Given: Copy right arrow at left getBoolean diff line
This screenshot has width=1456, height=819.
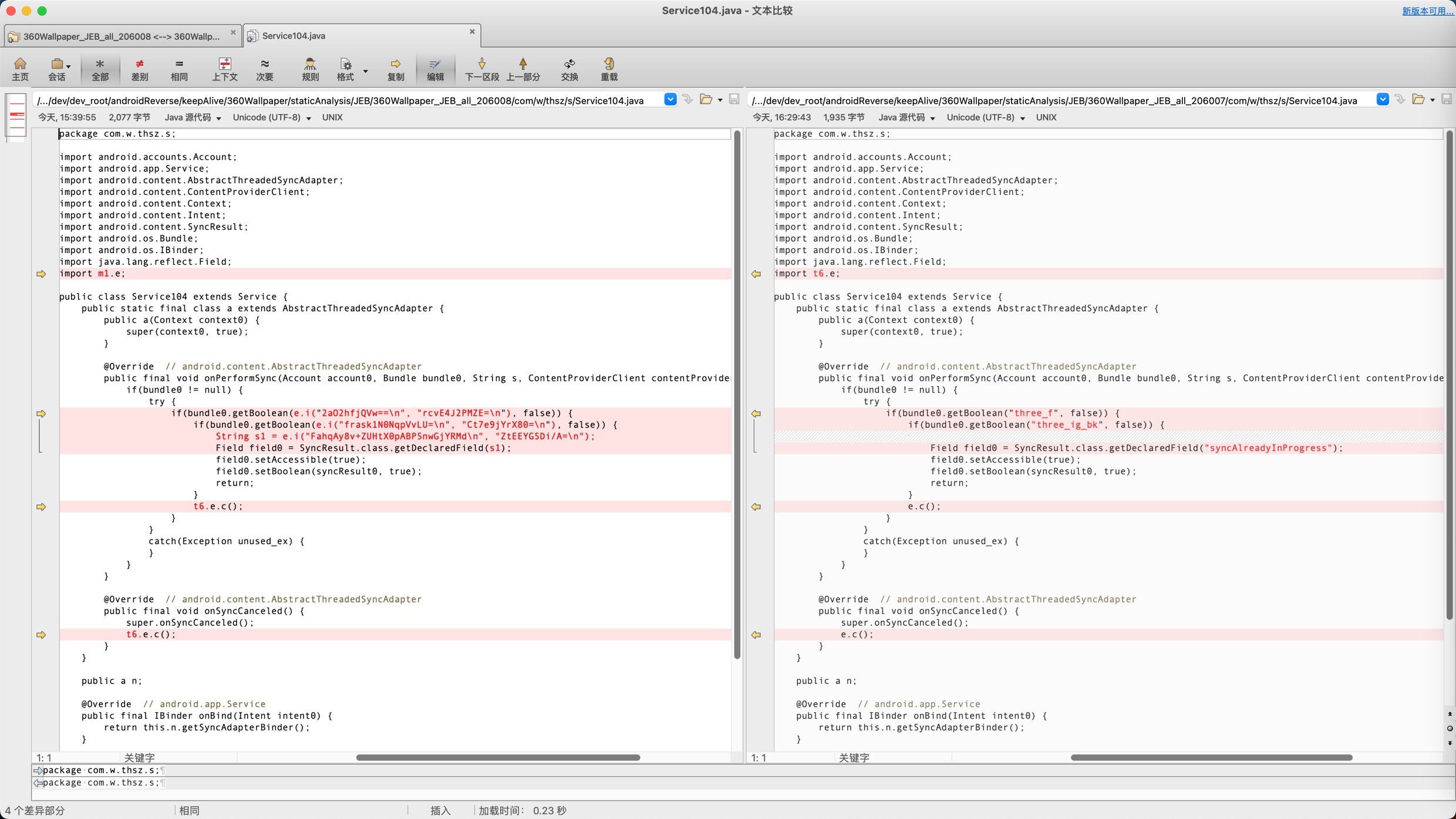Looking at the screenshot, I should [x=41, y=413].
